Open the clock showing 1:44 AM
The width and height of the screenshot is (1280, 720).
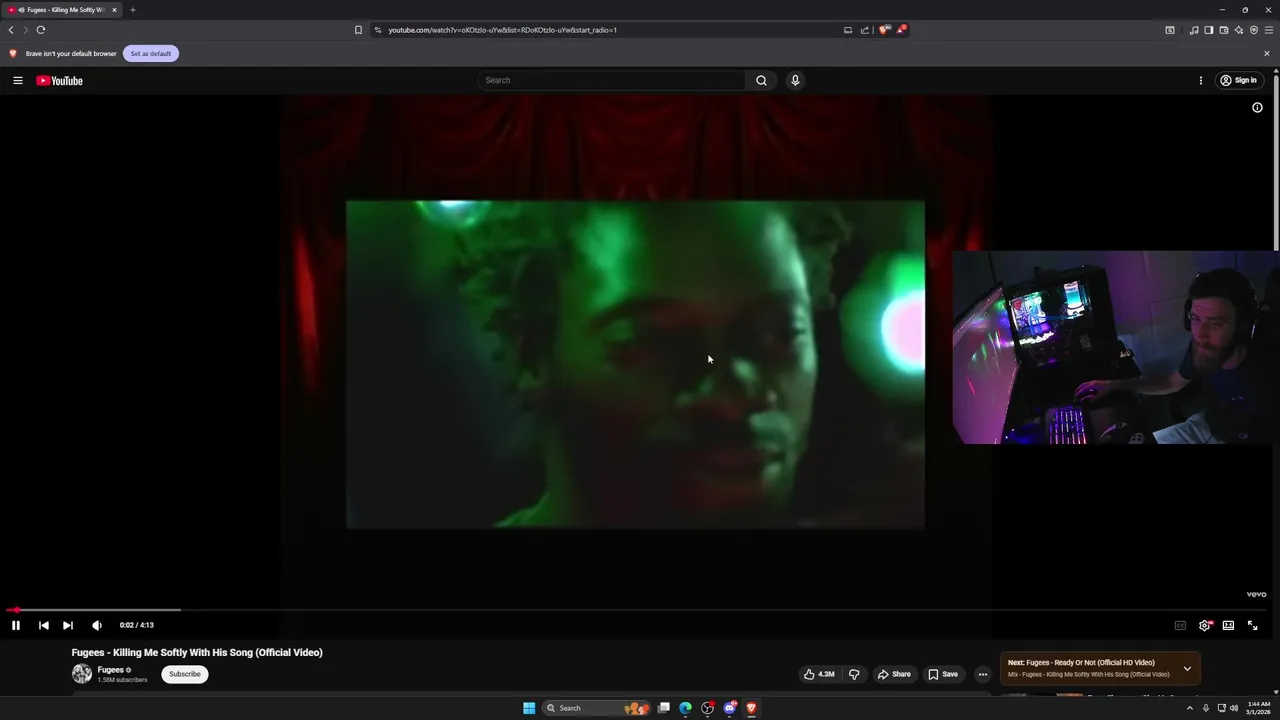tap(1258, 708)
